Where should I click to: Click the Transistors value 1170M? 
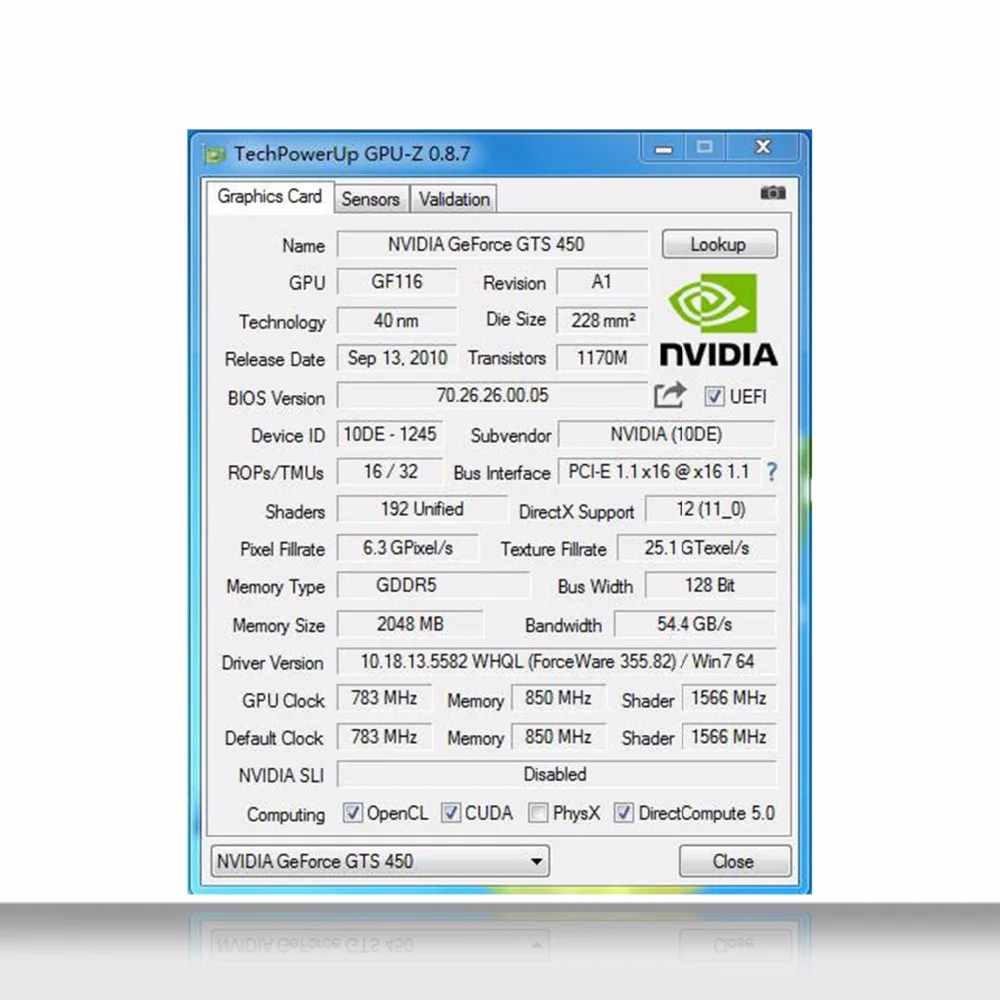pos(602,358)
